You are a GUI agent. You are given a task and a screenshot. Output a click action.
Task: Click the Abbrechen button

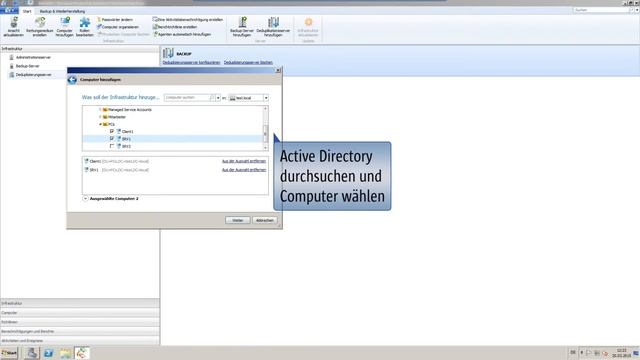pyautogui.click(x=264, y=220)
